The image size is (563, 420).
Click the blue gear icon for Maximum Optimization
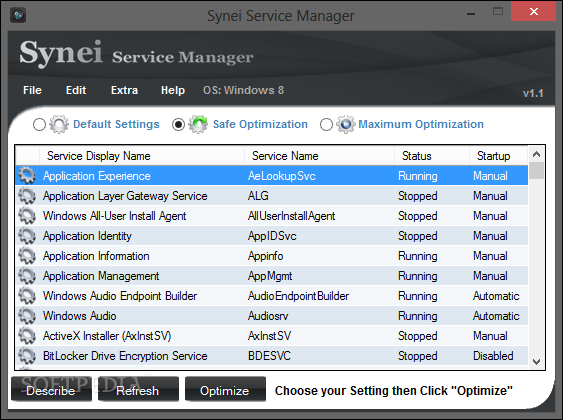coord(345,124)
